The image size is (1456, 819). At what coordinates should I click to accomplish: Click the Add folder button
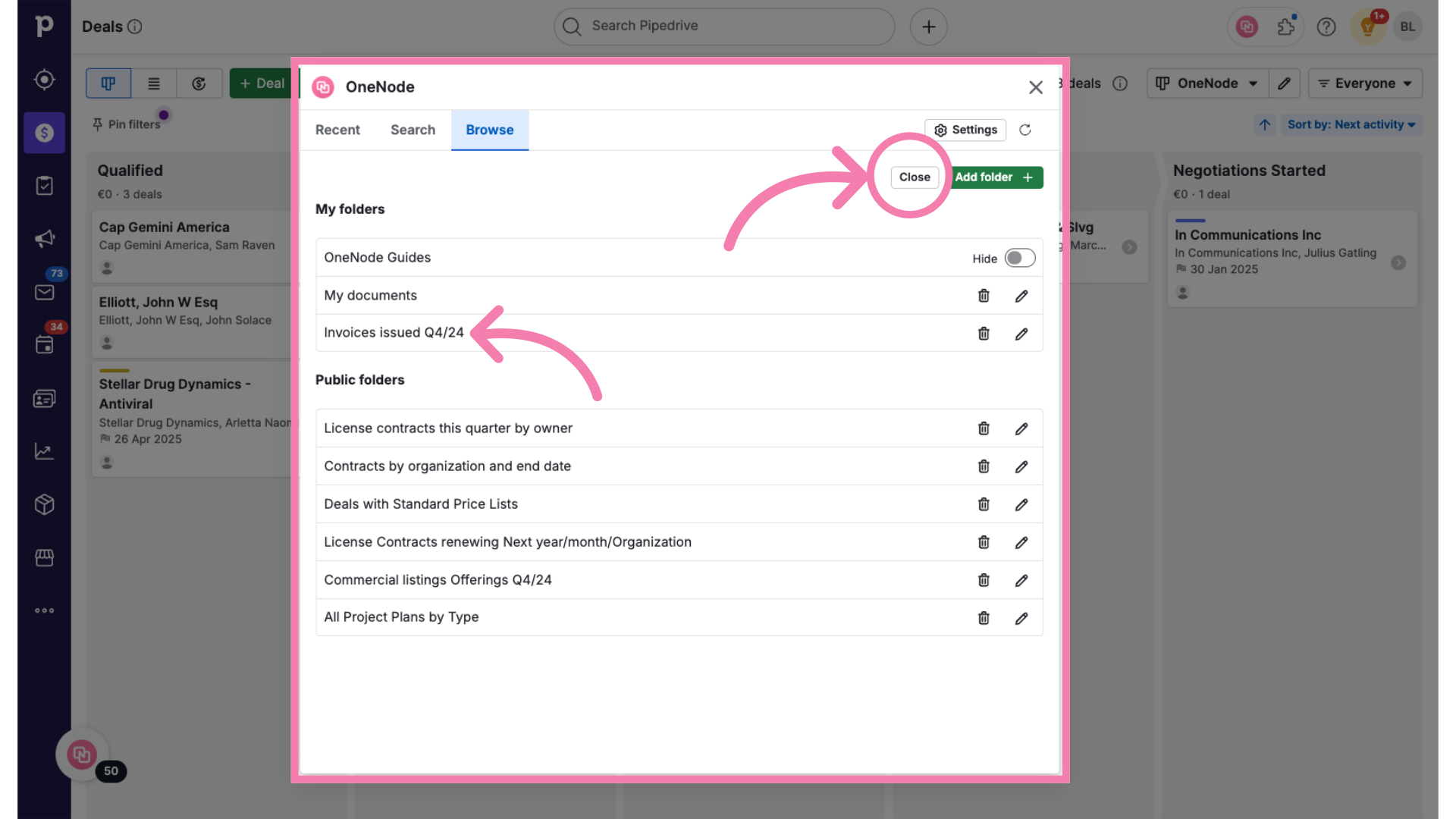tap(996, 177)
